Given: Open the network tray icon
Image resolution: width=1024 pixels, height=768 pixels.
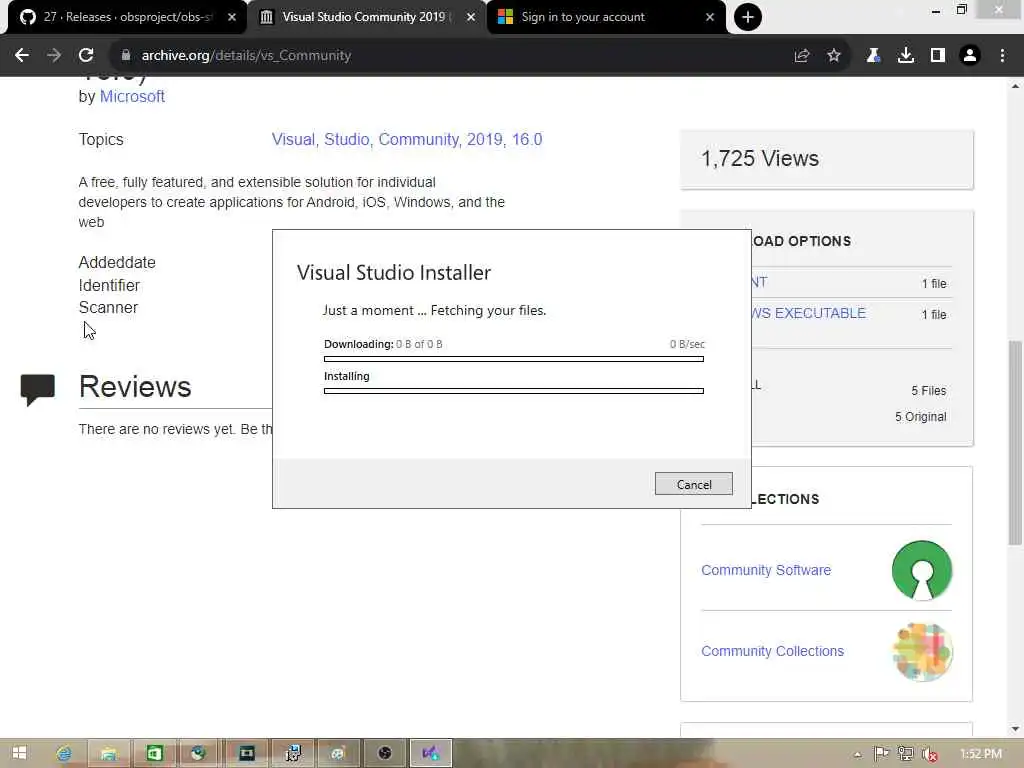Looking at the screenshot, I should pos(905,754).
